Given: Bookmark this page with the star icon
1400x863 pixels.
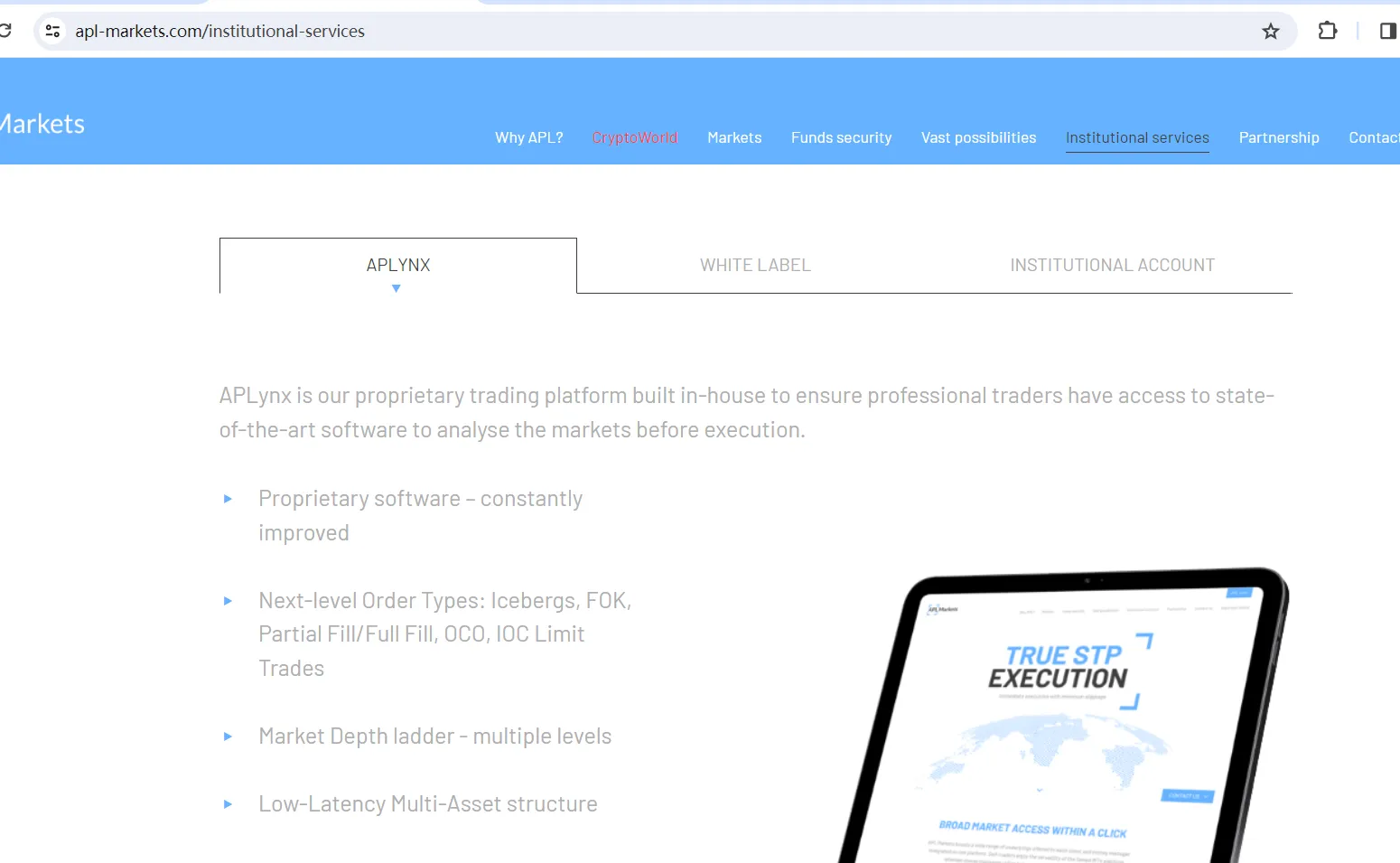Looking at the screenshot, I should pyautogui.click(x=1271, y=32).
